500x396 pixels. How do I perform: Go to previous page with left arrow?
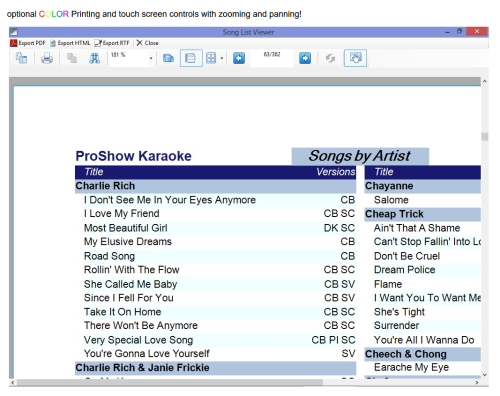coord(239,58)
